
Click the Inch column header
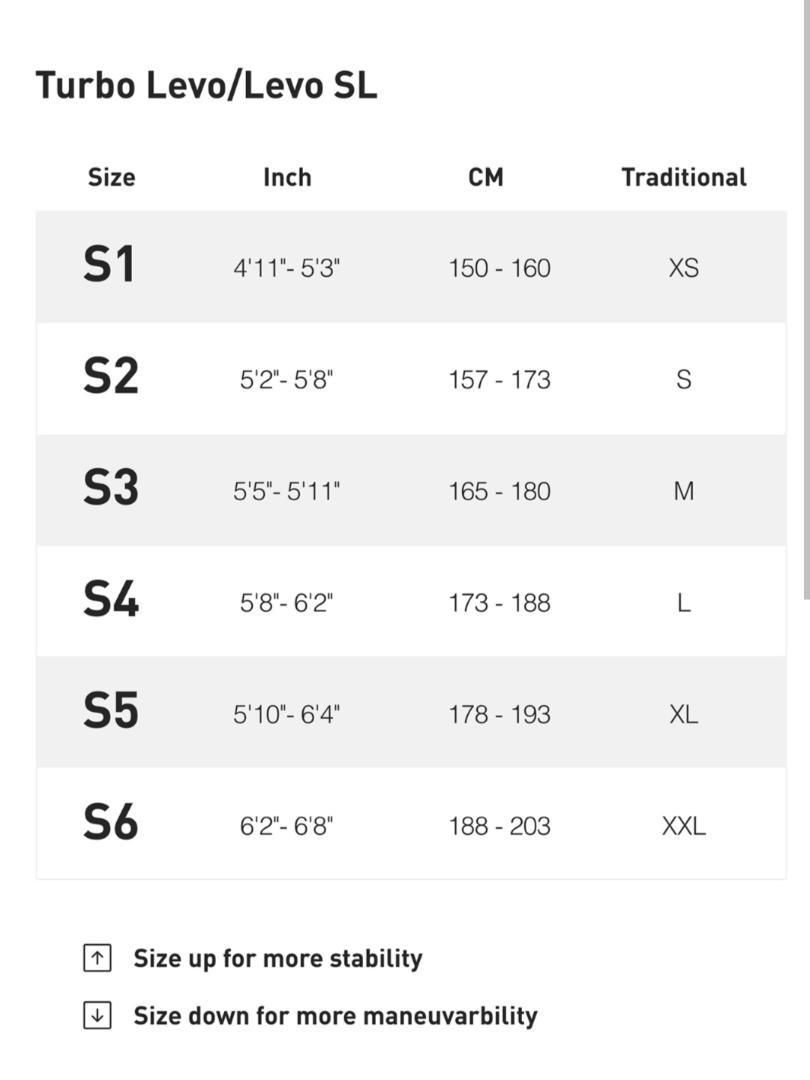point(287,178)
